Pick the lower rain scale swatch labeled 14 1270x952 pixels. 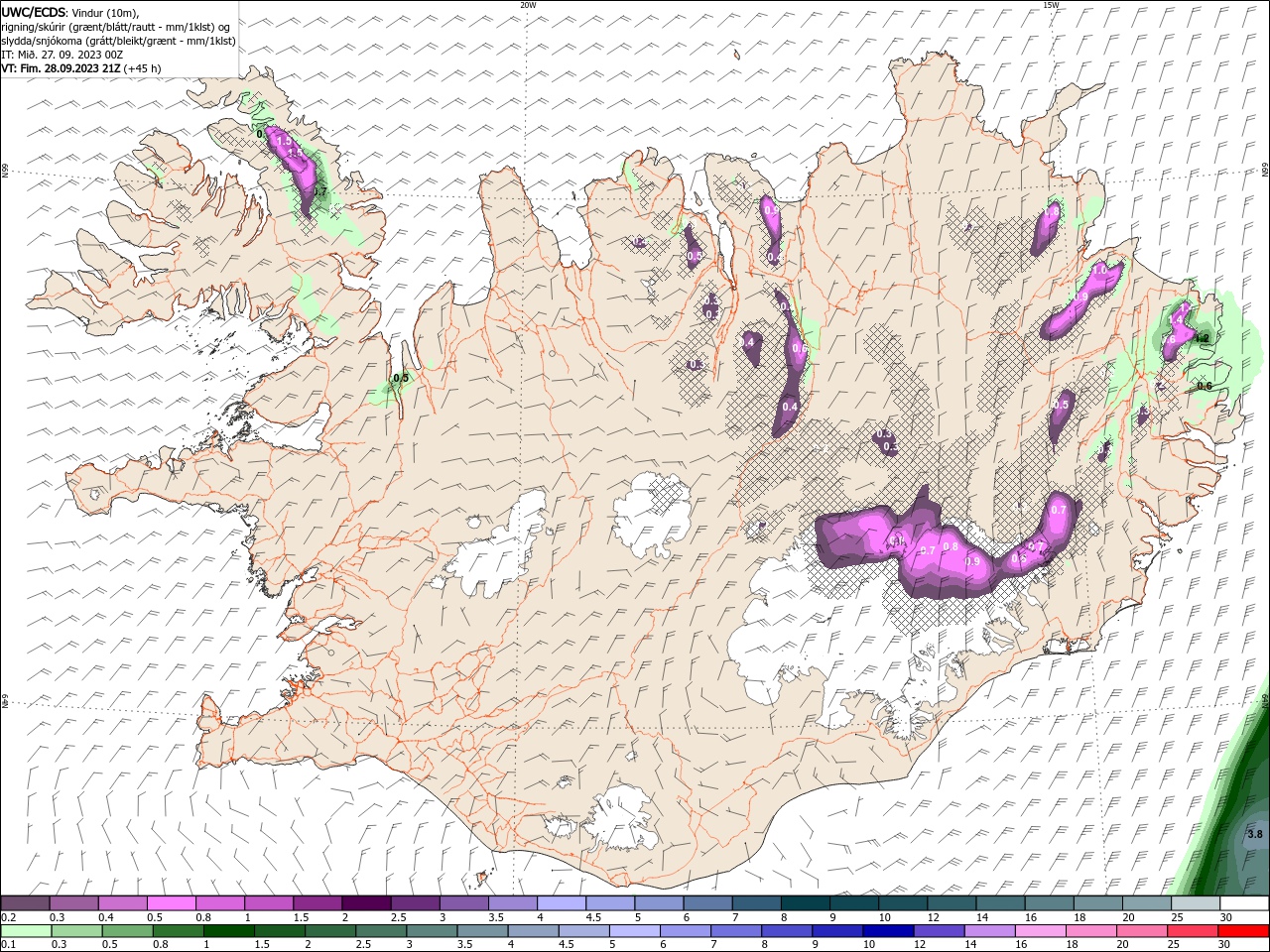click(989, 931)
